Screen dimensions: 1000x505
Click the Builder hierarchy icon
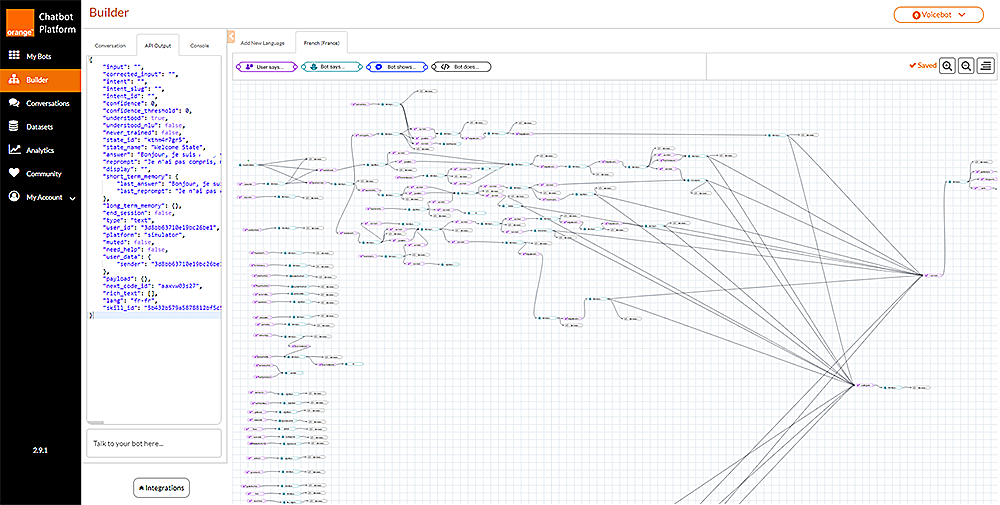(x=14, y=80)
